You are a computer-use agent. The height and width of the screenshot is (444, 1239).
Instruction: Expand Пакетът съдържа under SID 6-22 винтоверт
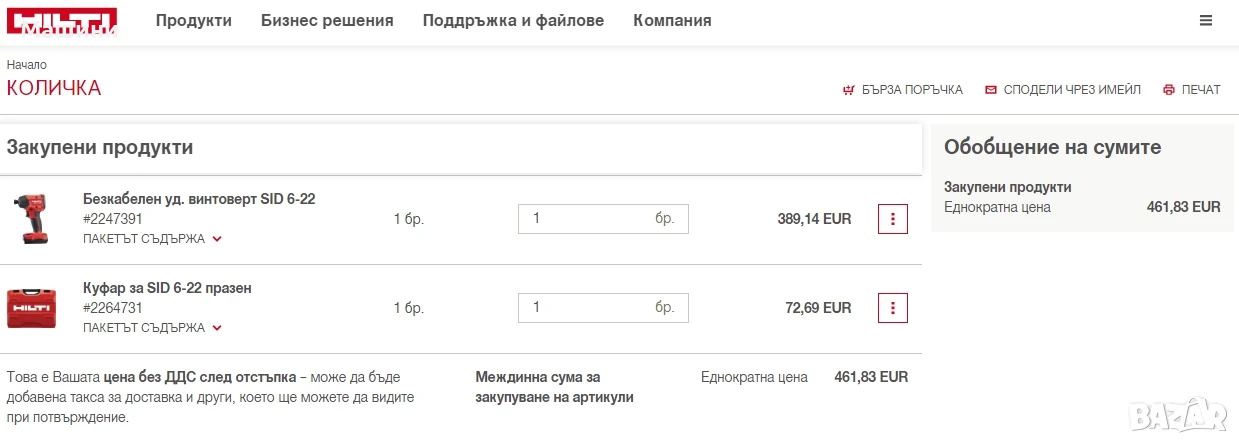click(152, 239)
